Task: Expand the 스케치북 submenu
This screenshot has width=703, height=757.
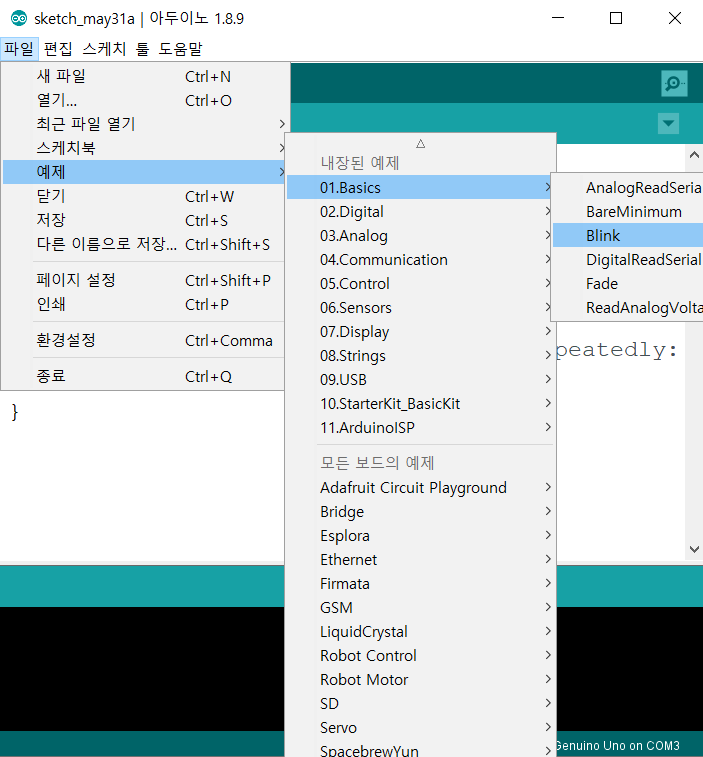Action: [x=144, y=148]
